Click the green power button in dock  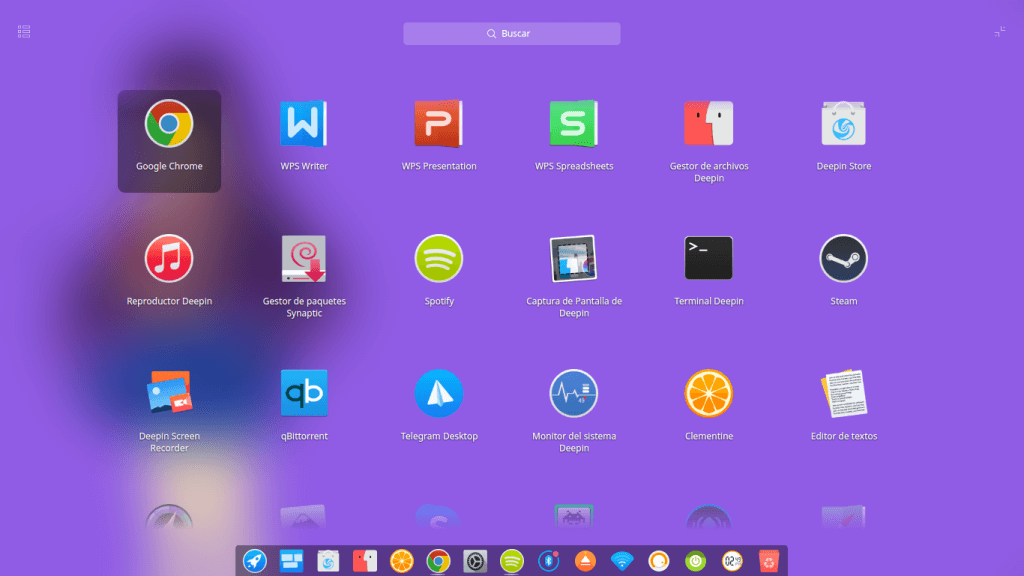coord(696,561)
